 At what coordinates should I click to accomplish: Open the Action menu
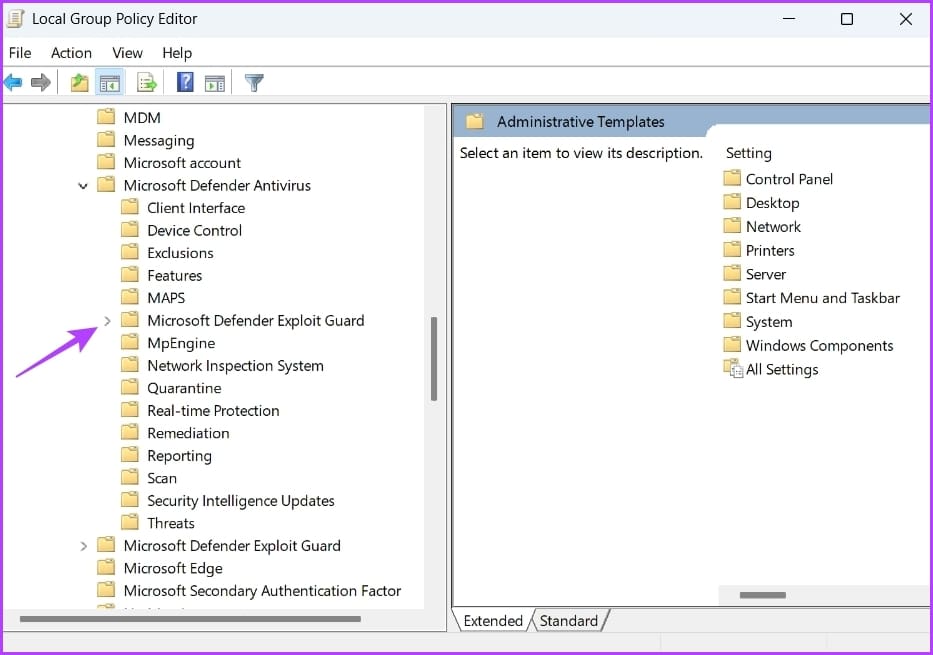(71, 53)
